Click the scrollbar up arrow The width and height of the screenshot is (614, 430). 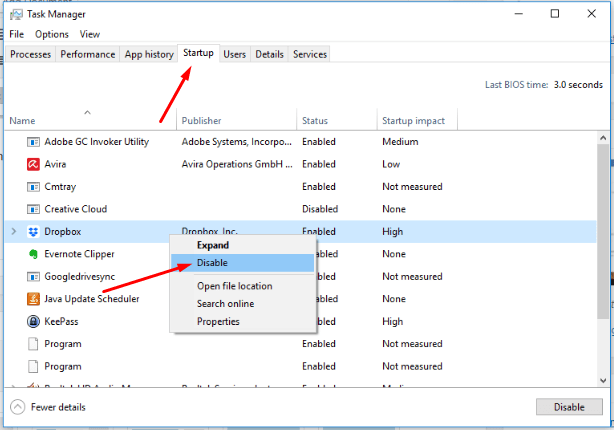point(603,138)
